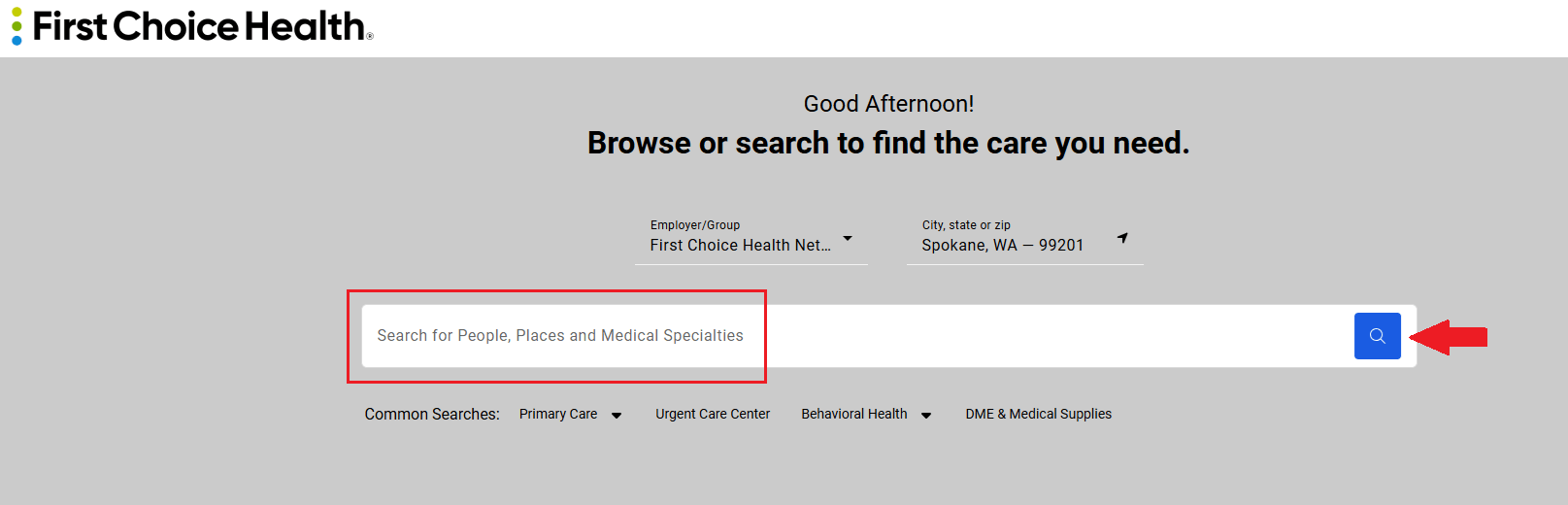The image size is (1568, 505).
Task: Select the First Choice Health Network value
Action: click(x=740, y=246)
